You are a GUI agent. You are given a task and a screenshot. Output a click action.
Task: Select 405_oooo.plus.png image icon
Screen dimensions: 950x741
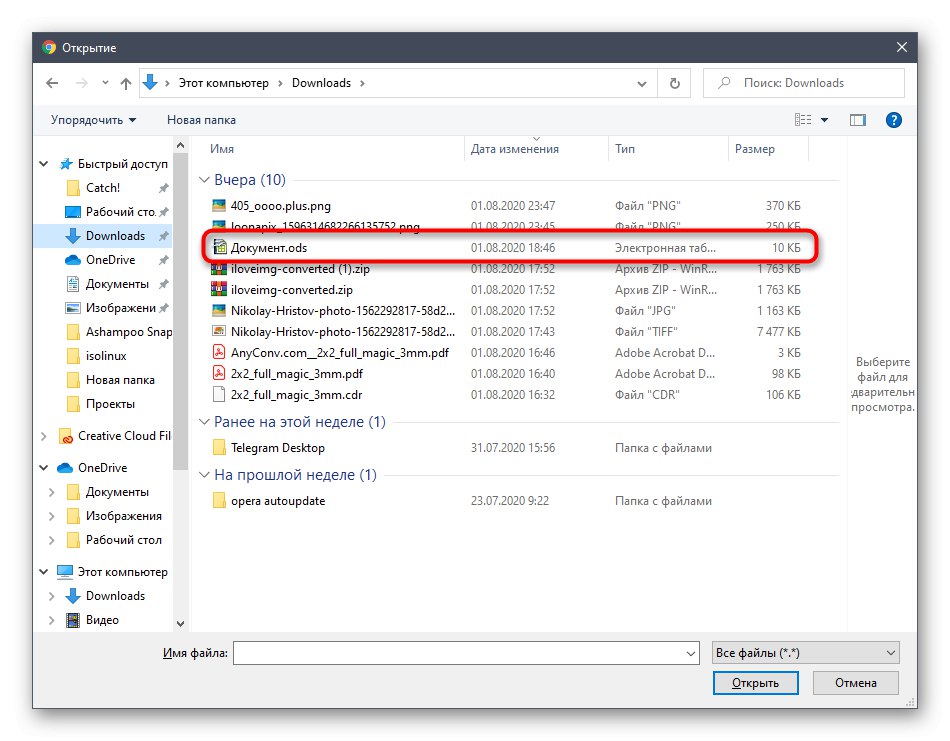click(x=219, y=205)
